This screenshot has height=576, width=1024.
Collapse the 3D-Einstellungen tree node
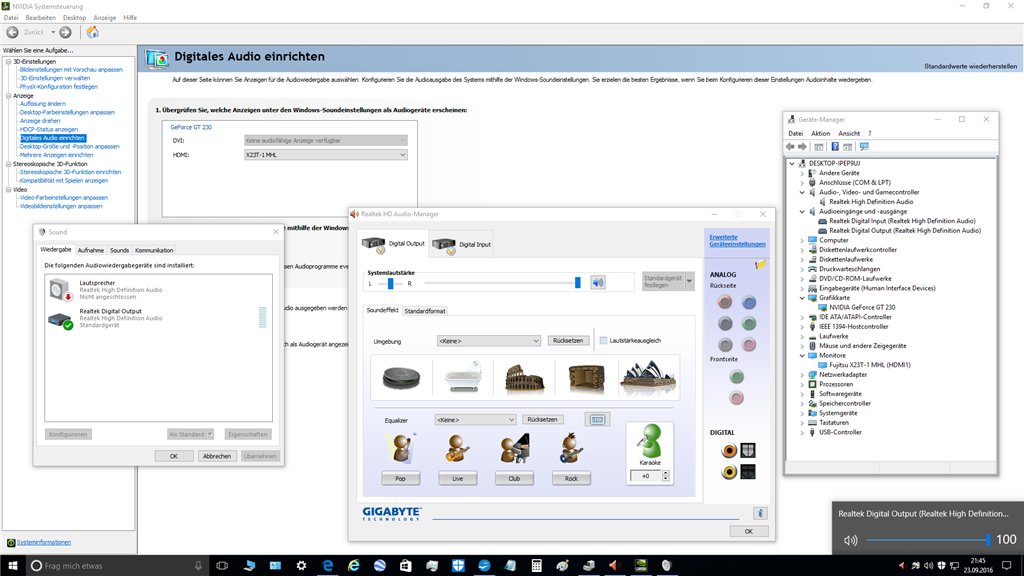(8, 61)
